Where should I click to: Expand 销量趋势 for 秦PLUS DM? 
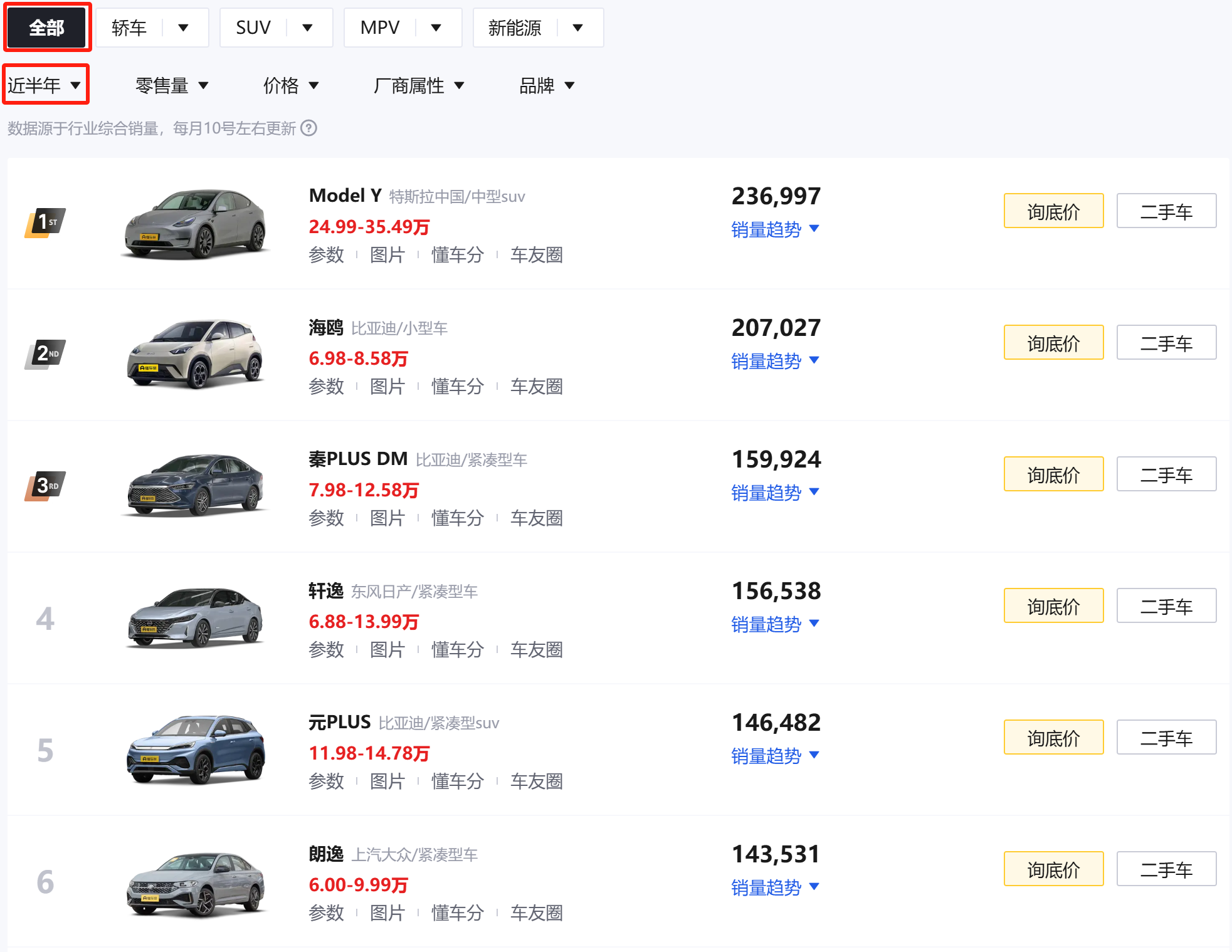776,493
